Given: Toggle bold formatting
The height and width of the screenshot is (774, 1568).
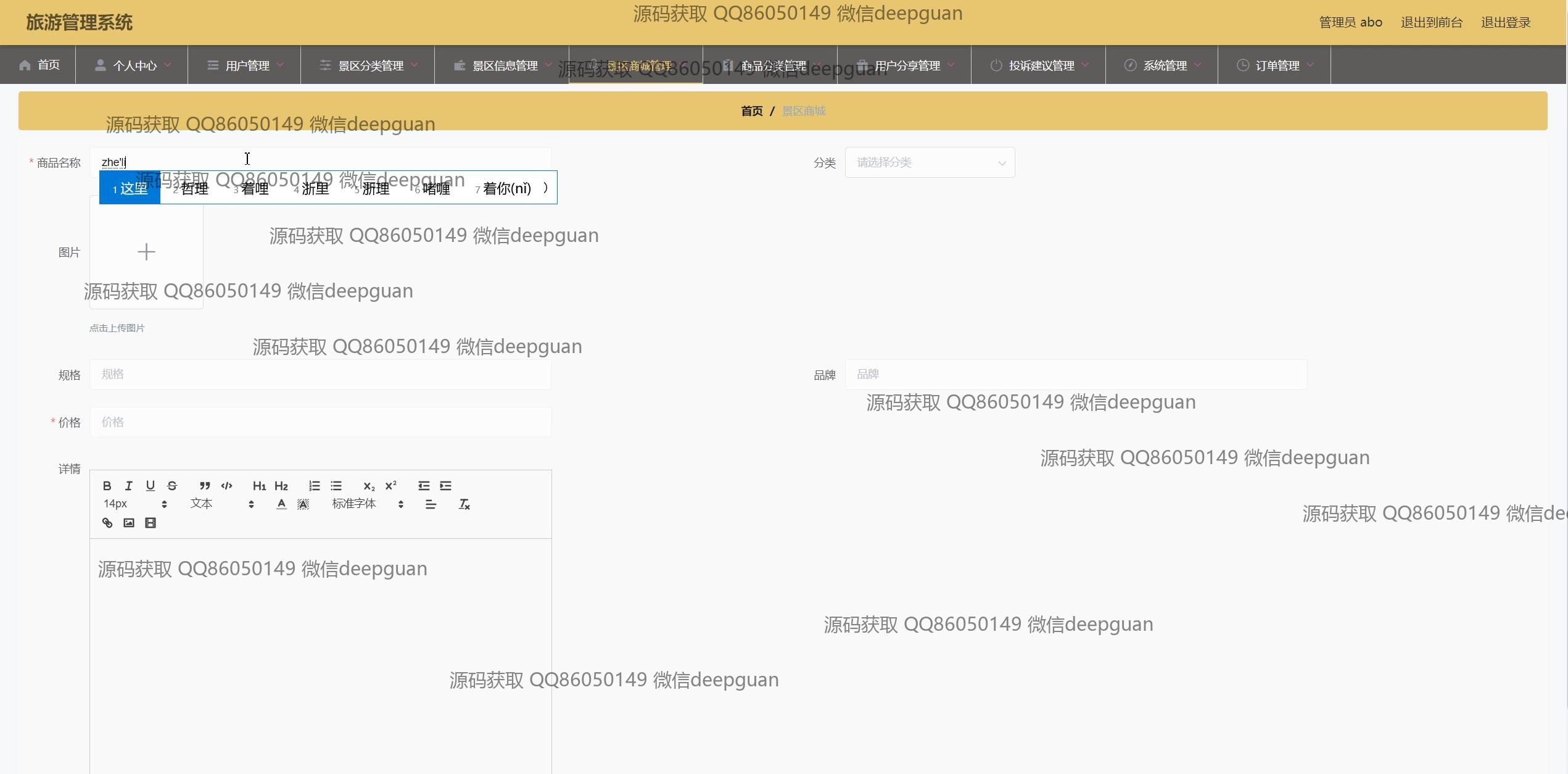Looking at the screenshot, I should tap(107, 486).
